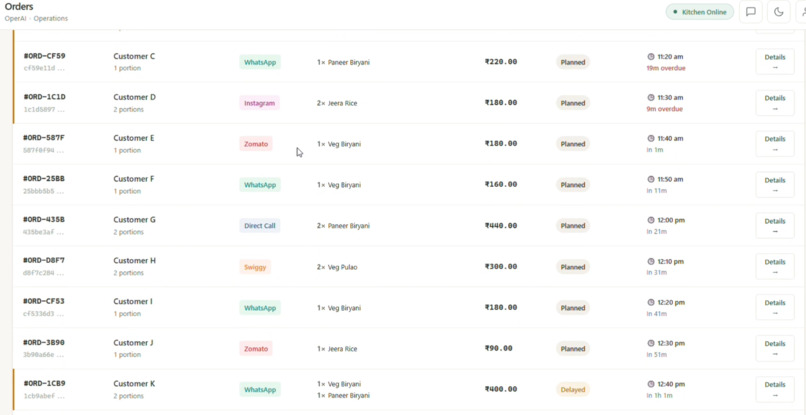The width and height of the screenshot is (806, 415).
Task: Select order ID #ORD-435B
Action: 44,219
